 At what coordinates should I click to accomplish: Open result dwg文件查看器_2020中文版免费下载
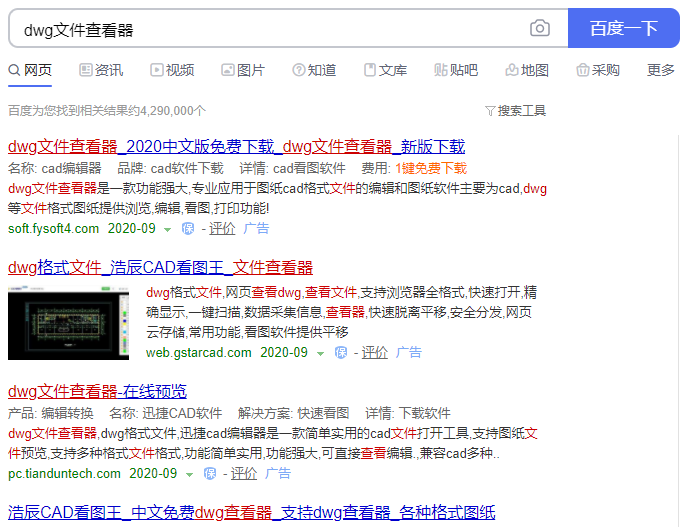pyautogui.click(x=236, y=146)
